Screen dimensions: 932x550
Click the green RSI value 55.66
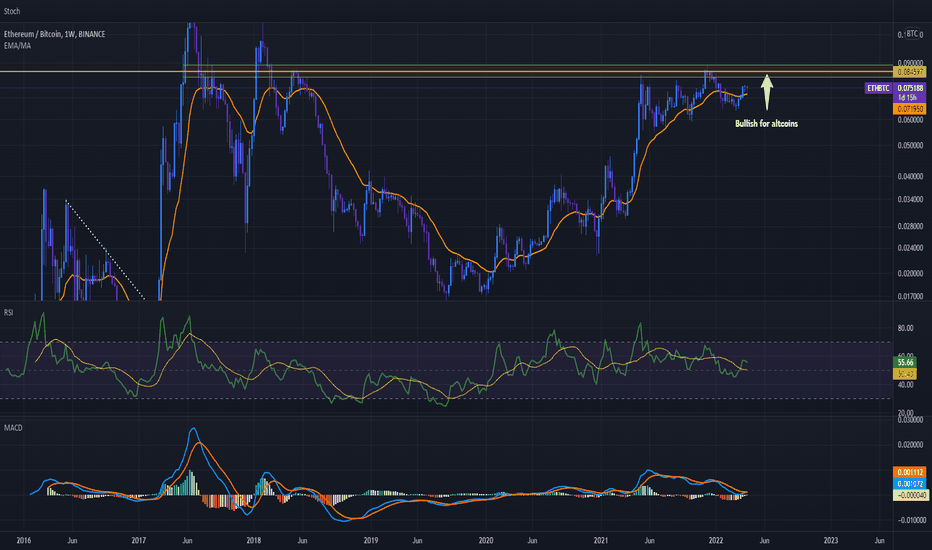(x=905, y=362)
